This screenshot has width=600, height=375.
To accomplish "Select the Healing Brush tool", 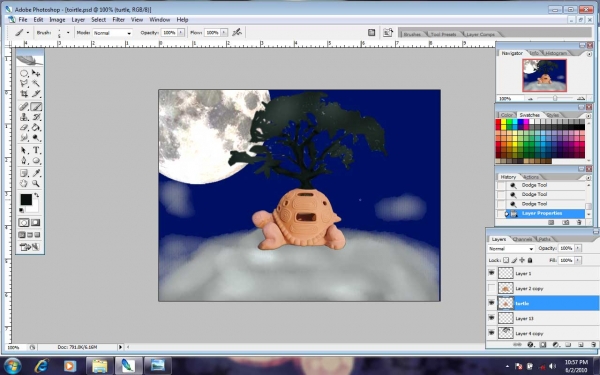I will 24,107.
